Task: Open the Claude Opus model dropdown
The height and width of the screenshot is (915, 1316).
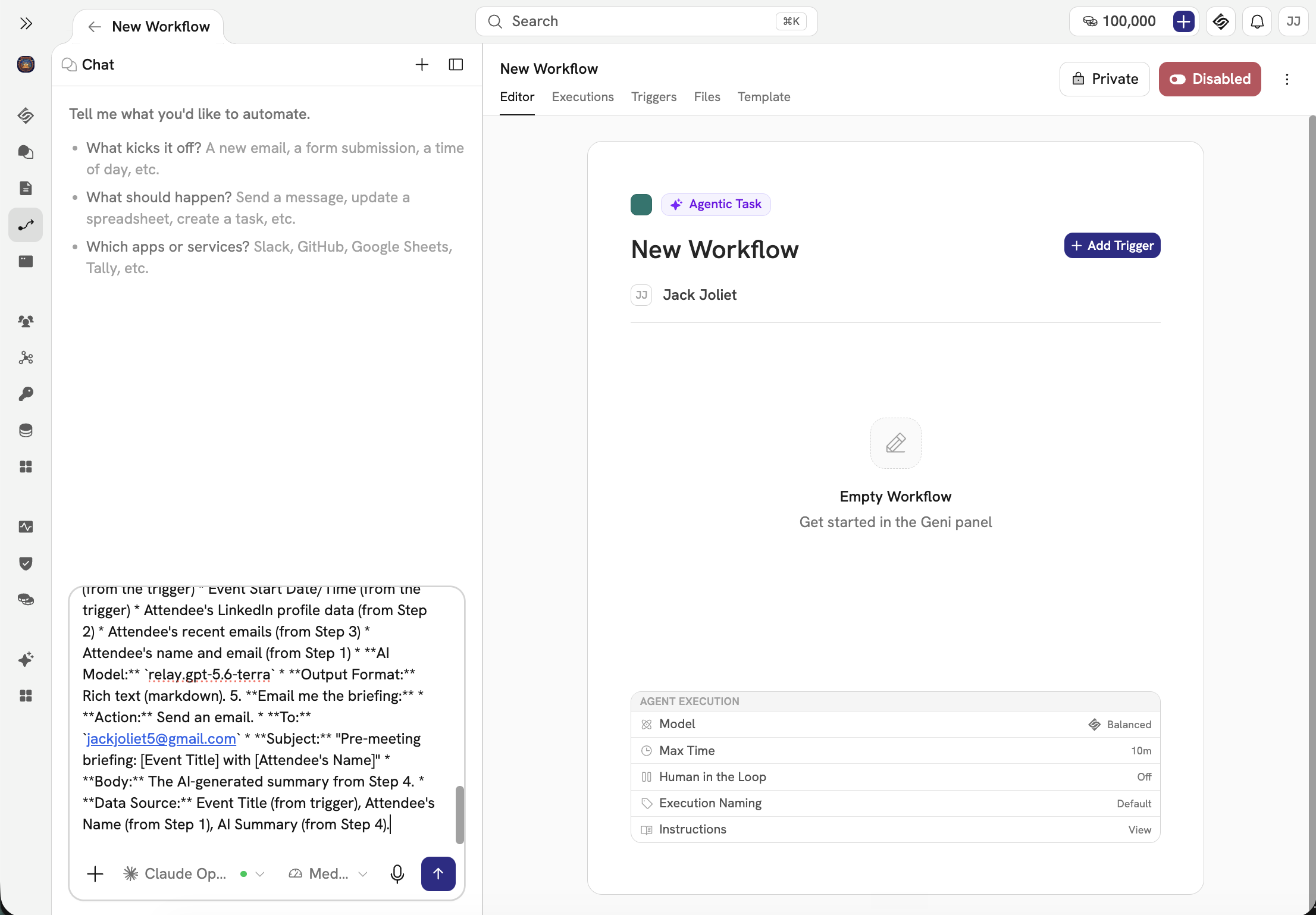Action: pos(194,873)
